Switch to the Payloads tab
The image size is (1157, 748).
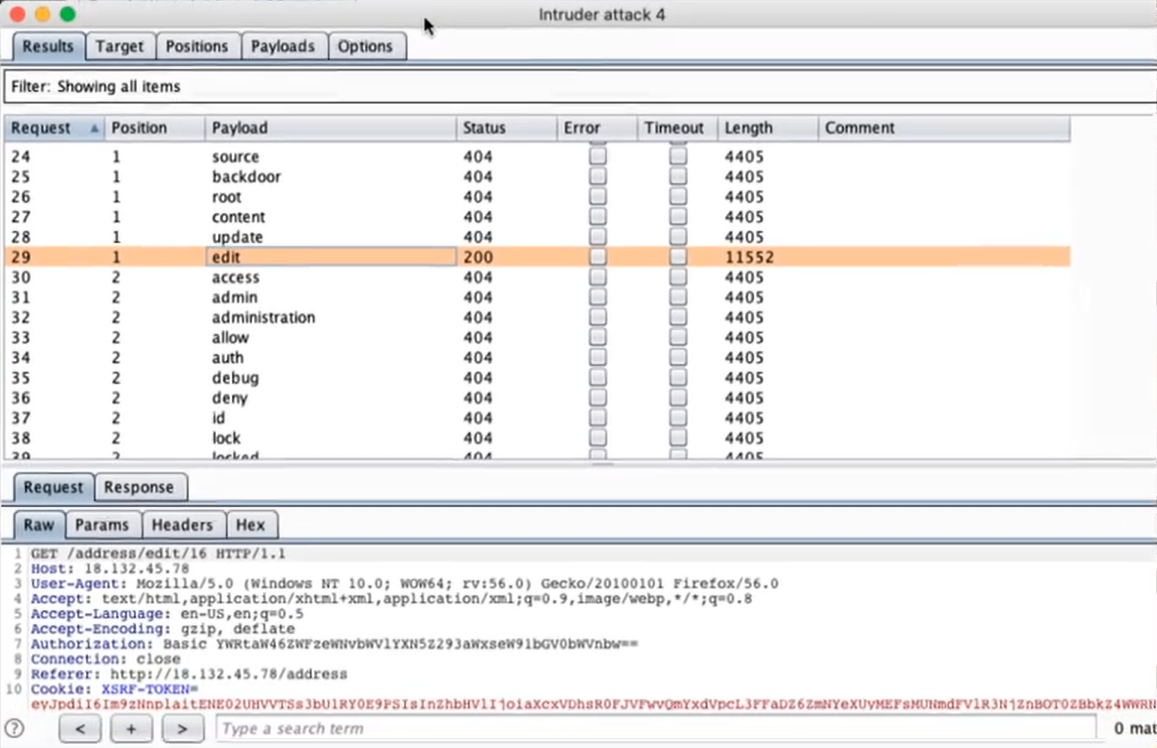pyautogui.click(x=282, y=46)
